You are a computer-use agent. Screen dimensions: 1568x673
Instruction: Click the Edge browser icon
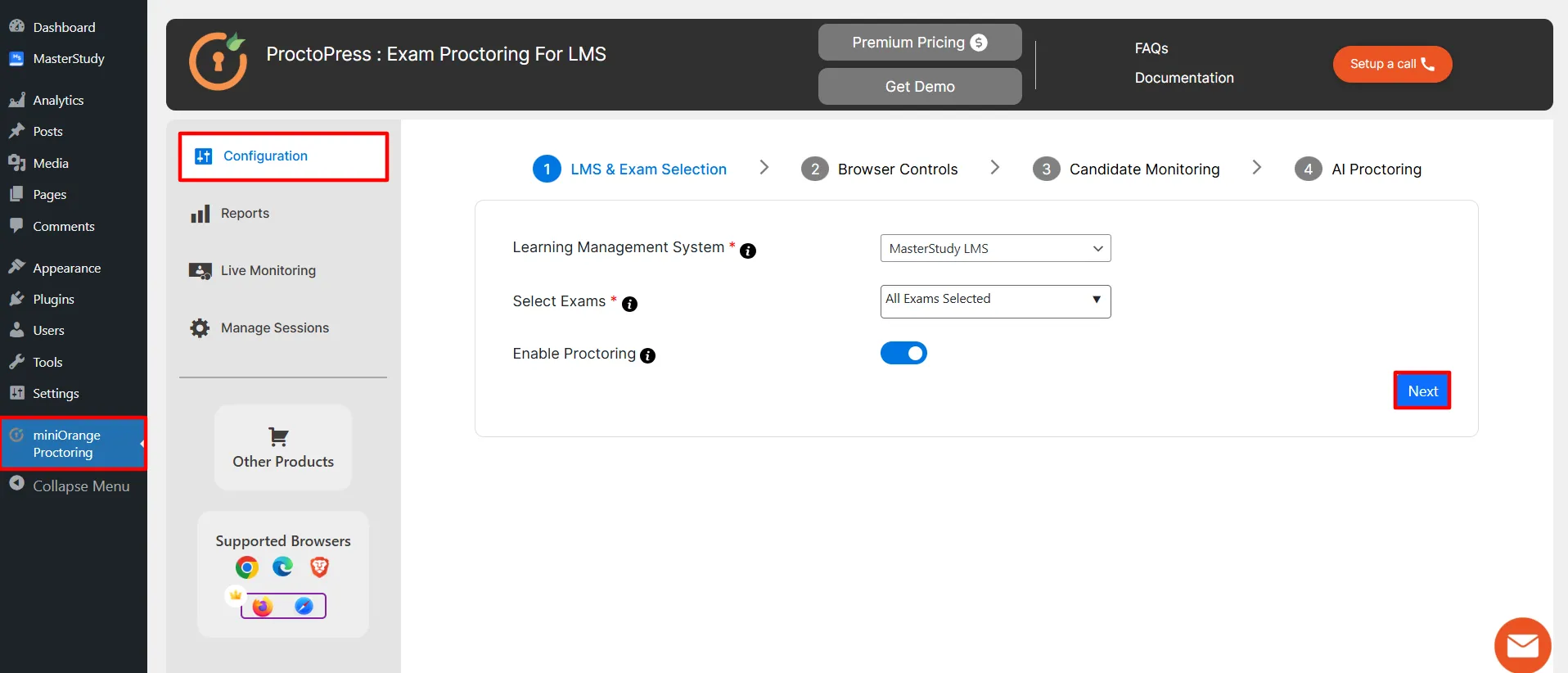coord(283,567)
